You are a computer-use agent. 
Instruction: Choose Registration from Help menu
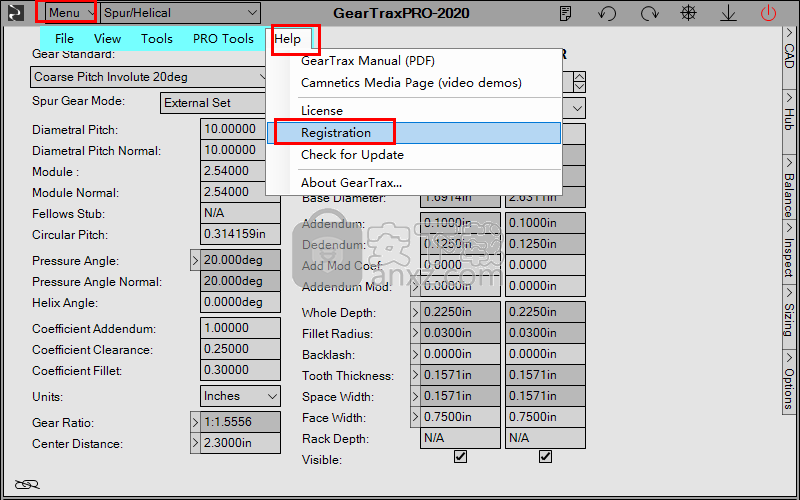pyautogui.click(x=414, y=133)
